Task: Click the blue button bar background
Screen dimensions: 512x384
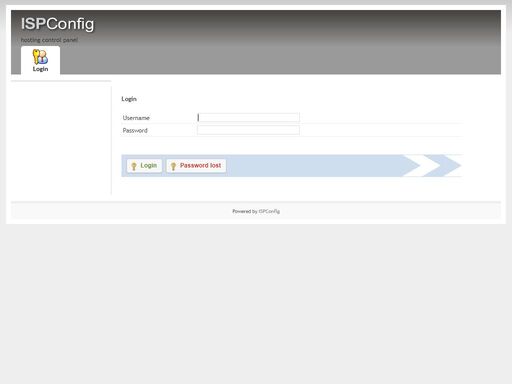Action: [x=313, y=166]
